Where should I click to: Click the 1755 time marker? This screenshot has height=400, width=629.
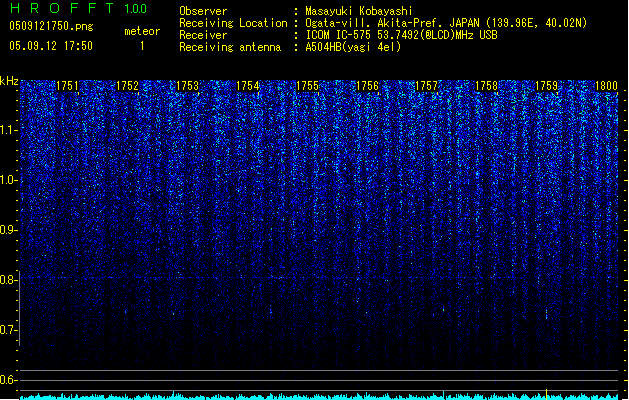coord(307,86)
